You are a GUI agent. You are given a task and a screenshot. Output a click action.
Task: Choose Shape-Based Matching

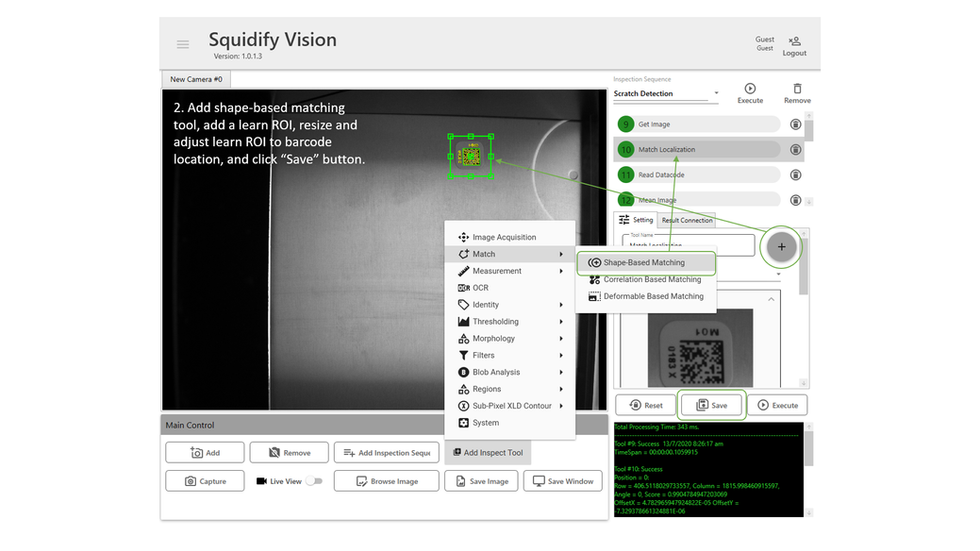point(646,262)
